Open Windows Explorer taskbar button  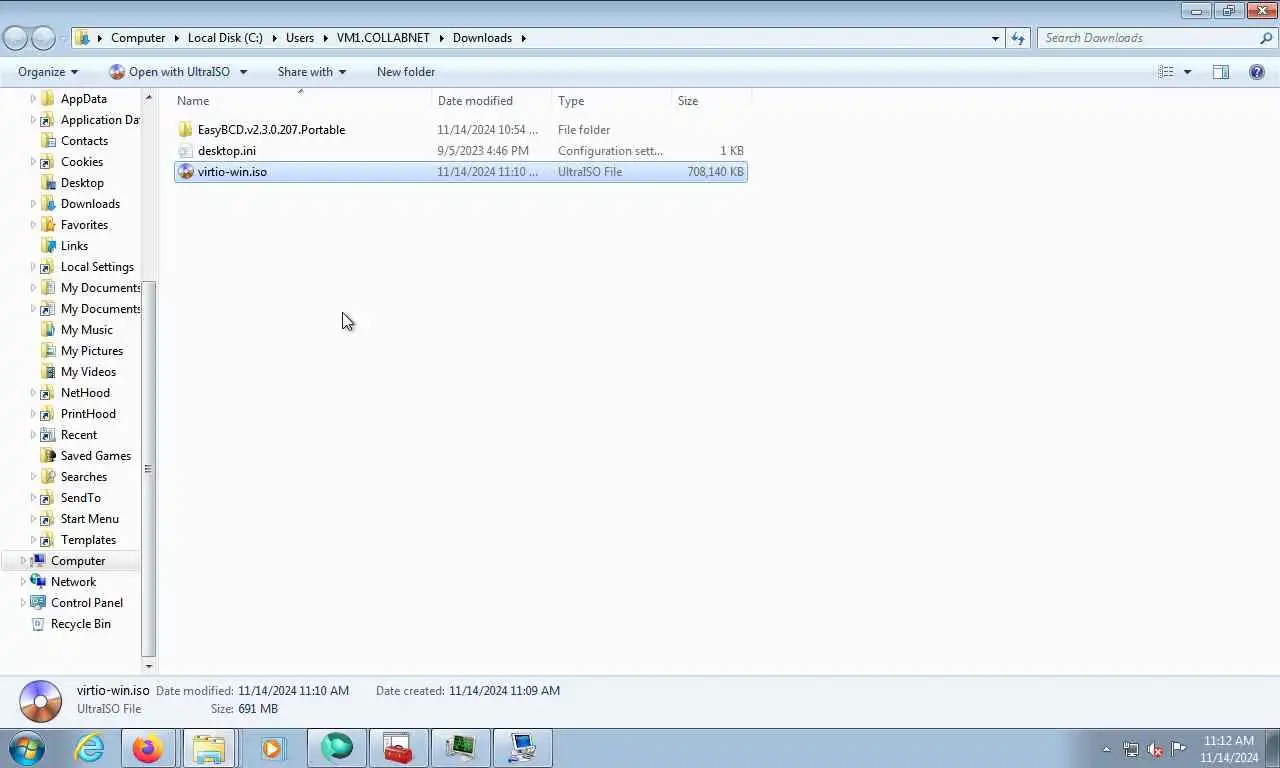click(x=209, y=748)
